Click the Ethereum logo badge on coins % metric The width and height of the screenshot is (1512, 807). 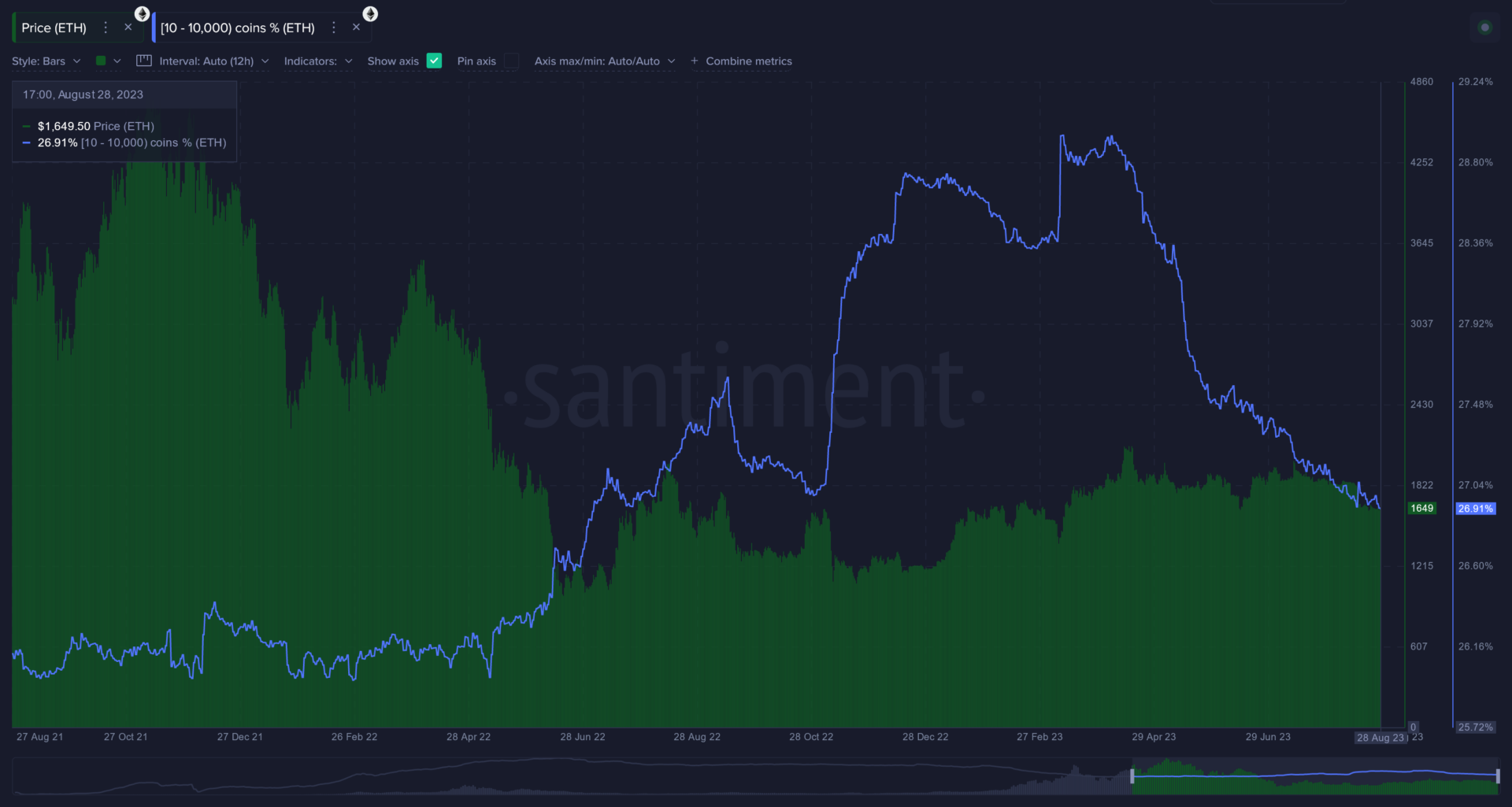[369, 13]
